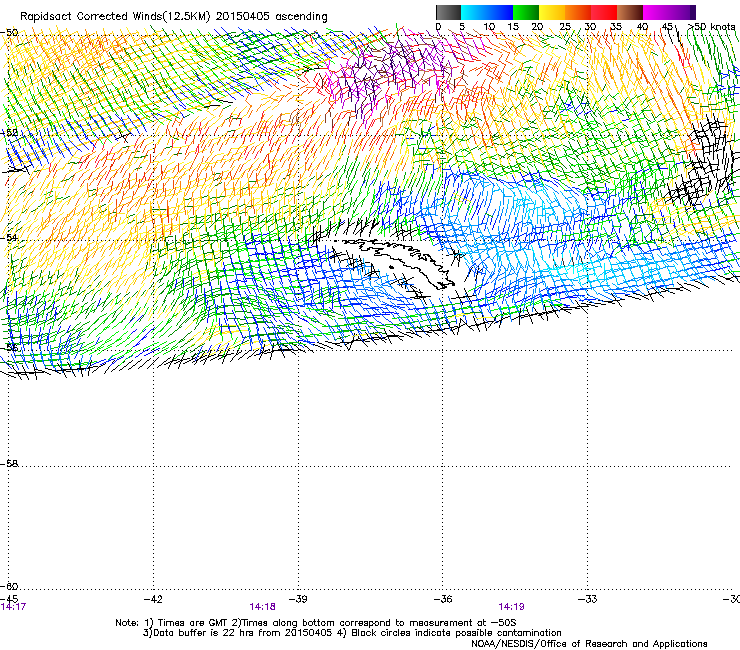740x650 pixels.
Task: Click the black island outline on the map
Action: [x=396, y=263]
